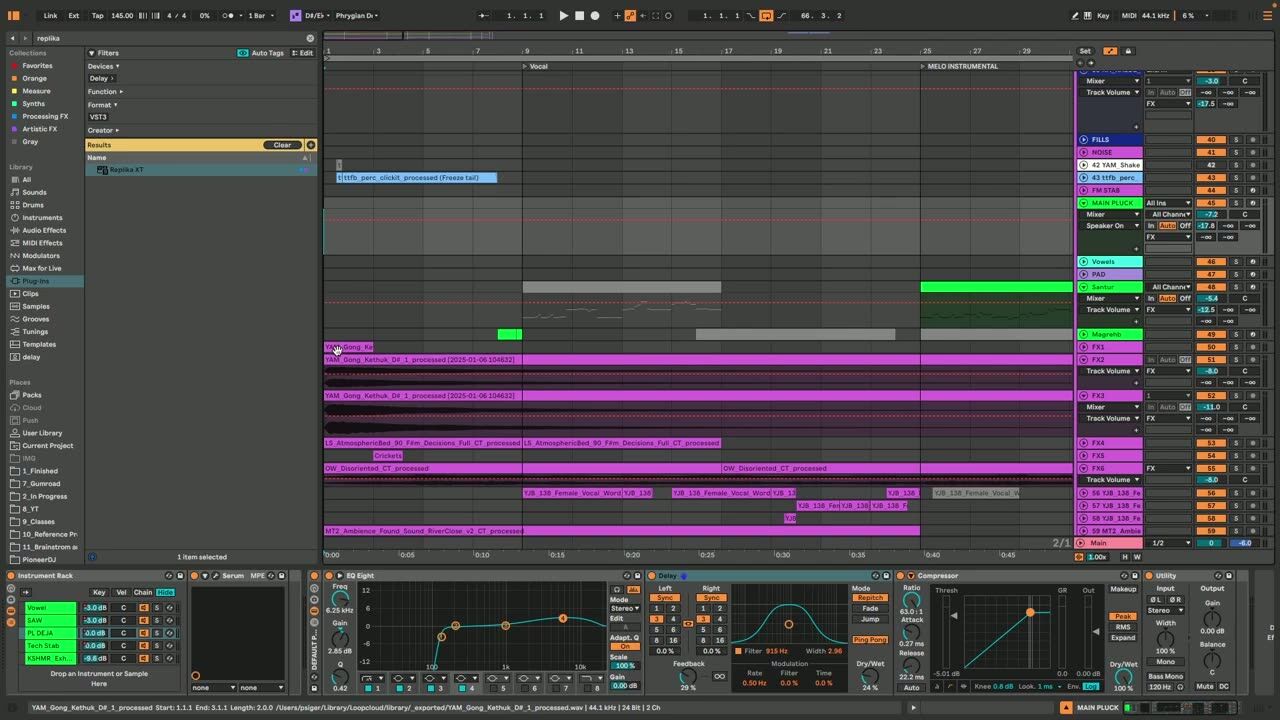The height and width of the screenshot is (720, 1280).
Task: Expand the Devices filter group
Action: [x=102, y=66]
